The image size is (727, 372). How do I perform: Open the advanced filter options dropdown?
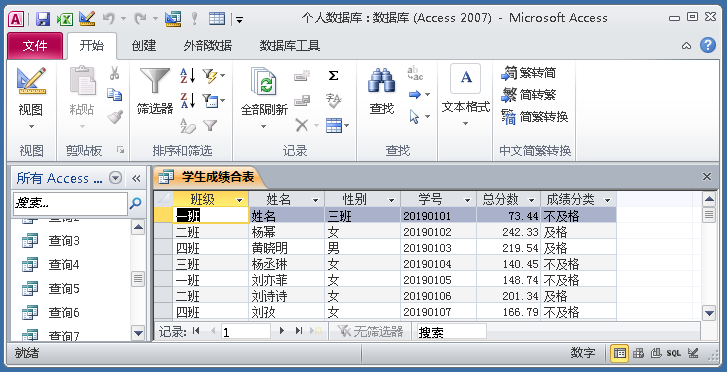(214, 100)
